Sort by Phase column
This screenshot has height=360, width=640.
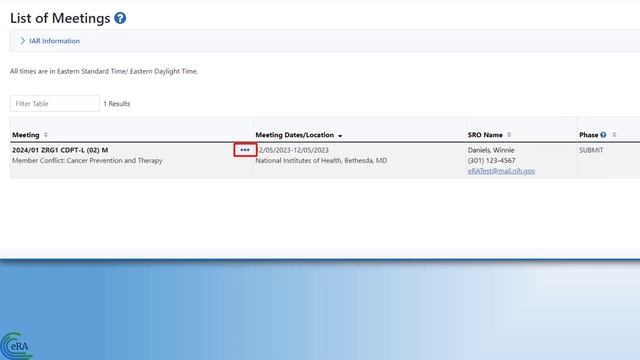click(614, 135)
